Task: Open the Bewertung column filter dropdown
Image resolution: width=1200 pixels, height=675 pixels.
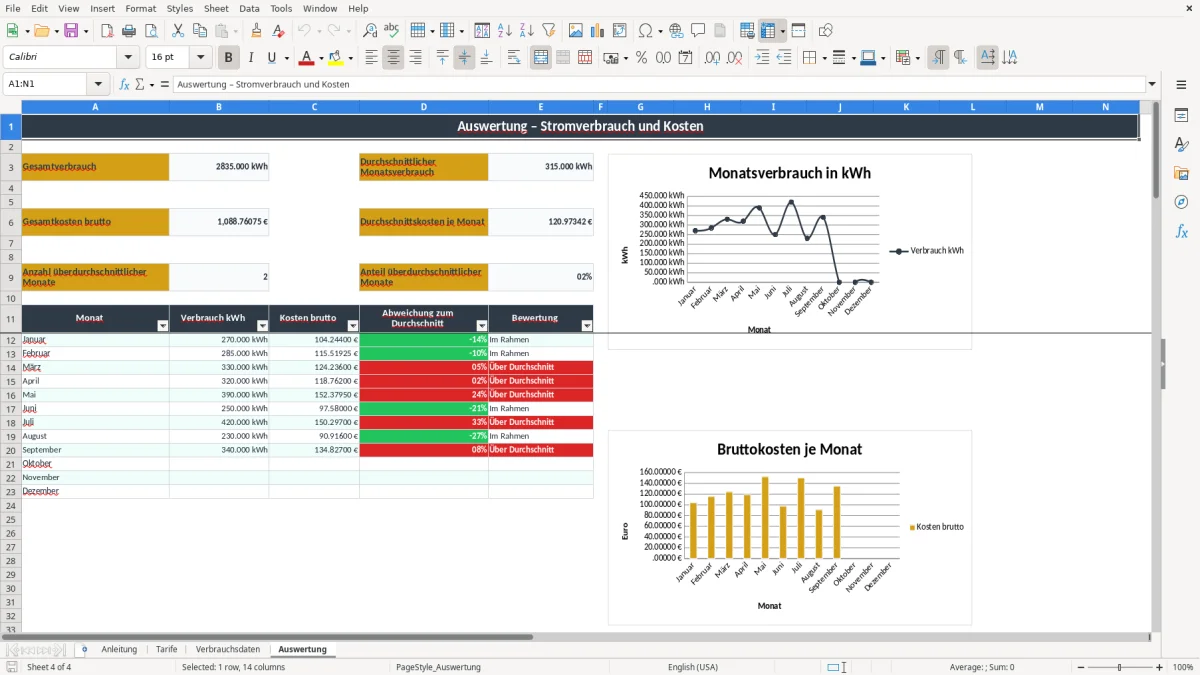Action: [x=587, y=326]
